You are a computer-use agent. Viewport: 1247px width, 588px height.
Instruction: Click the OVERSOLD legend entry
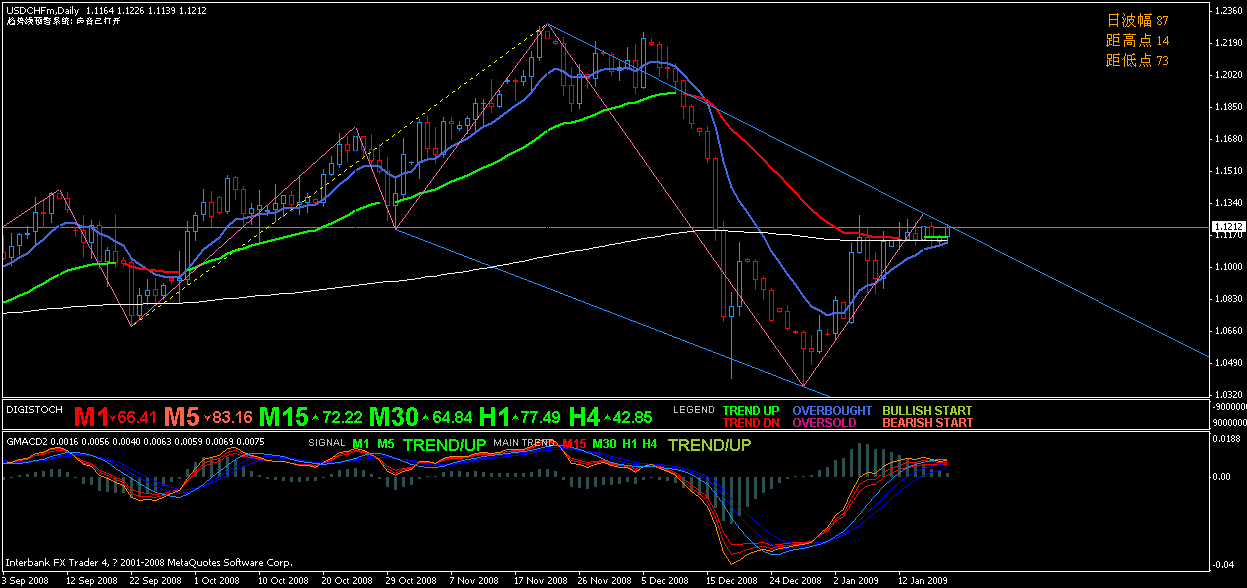pyautogui.click(x=822, y=423)
